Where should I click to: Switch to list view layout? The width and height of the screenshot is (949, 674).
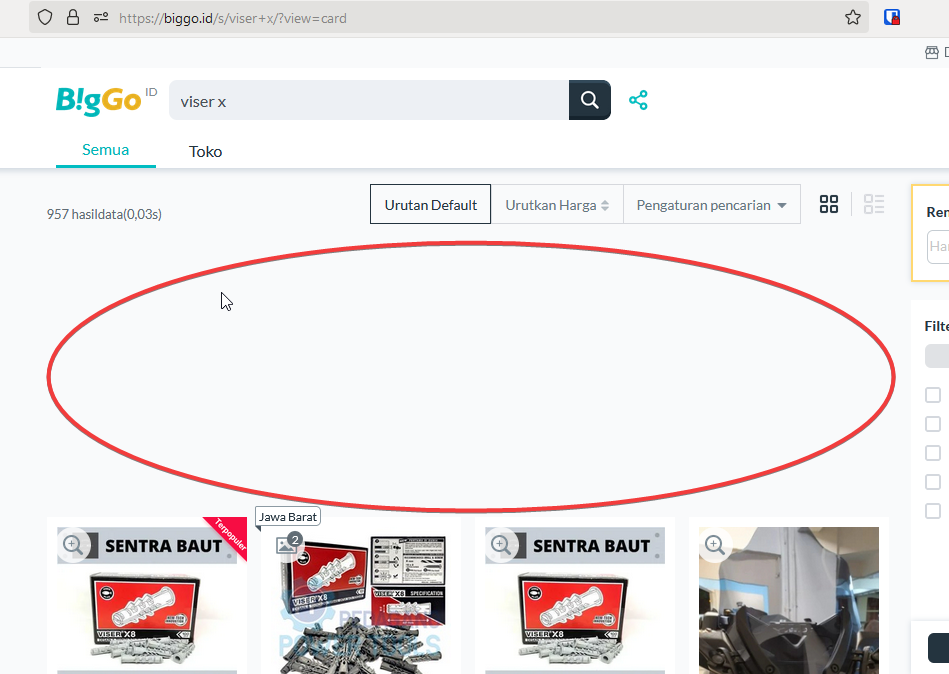click(x=873, y=204)
